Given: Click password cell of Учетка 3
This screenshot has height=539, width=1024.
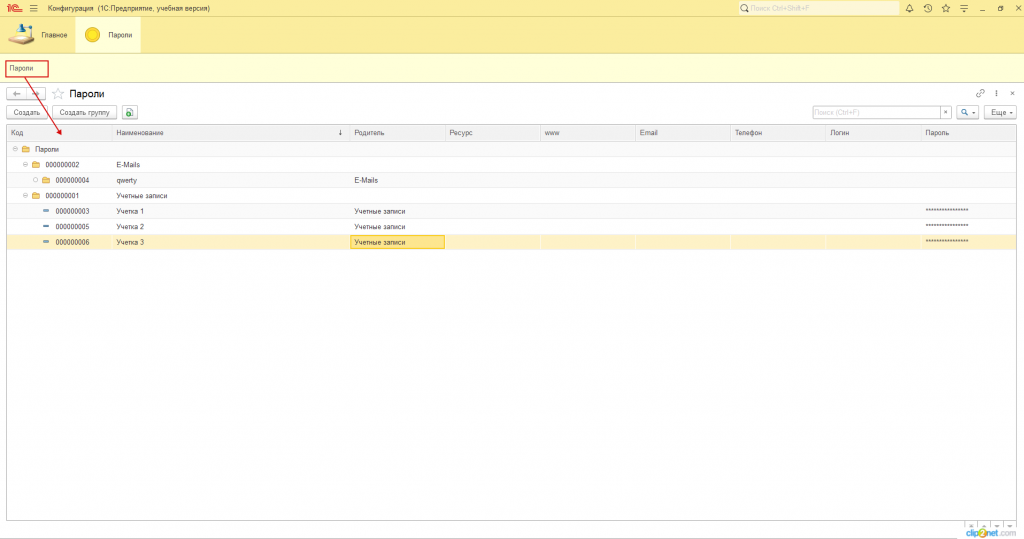Looking at the screenshot, I should (x=968, y=242).
